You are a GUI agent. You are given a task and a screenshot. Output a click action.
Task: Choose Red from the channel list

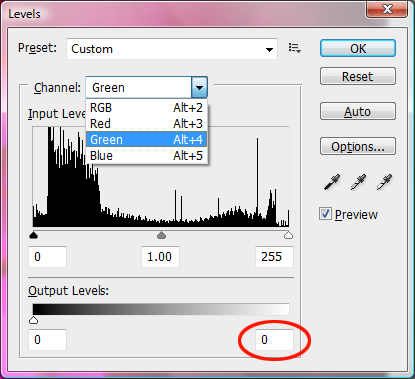click(147, 124)
